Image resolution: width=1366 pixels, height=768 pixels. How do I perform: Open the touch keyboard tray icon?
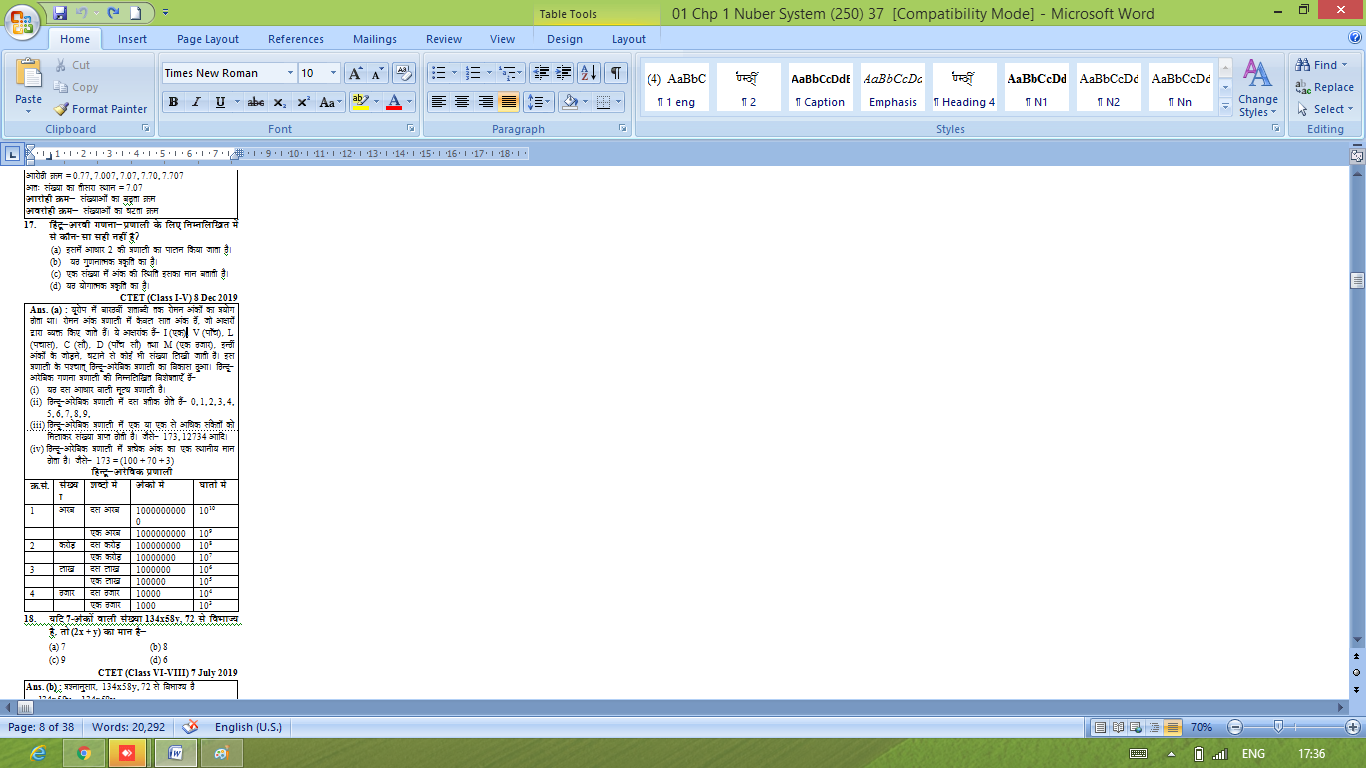click(x=1138, y=753)
